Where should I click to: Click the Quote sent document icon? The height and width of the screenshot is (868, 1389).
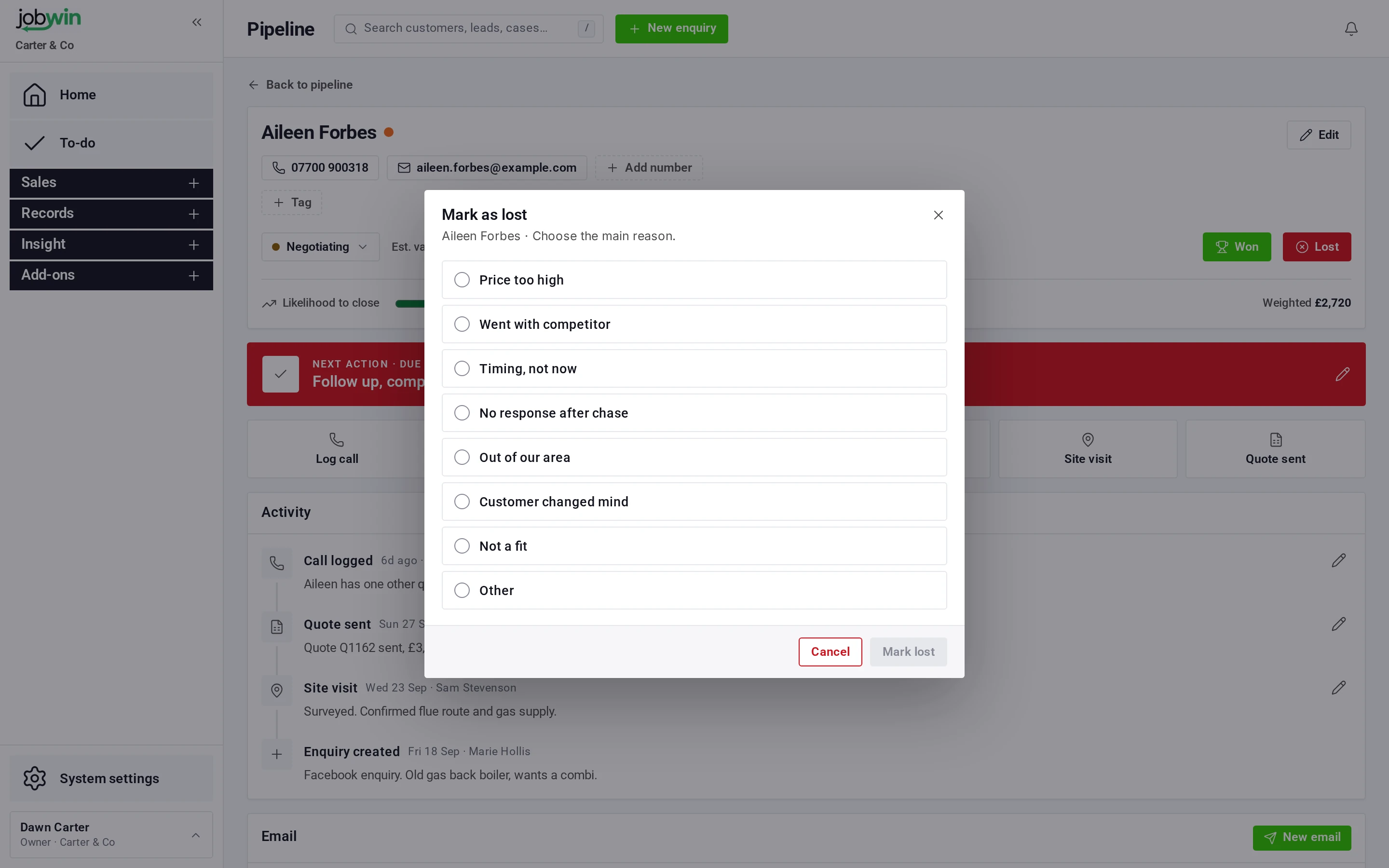(1275, 440)
